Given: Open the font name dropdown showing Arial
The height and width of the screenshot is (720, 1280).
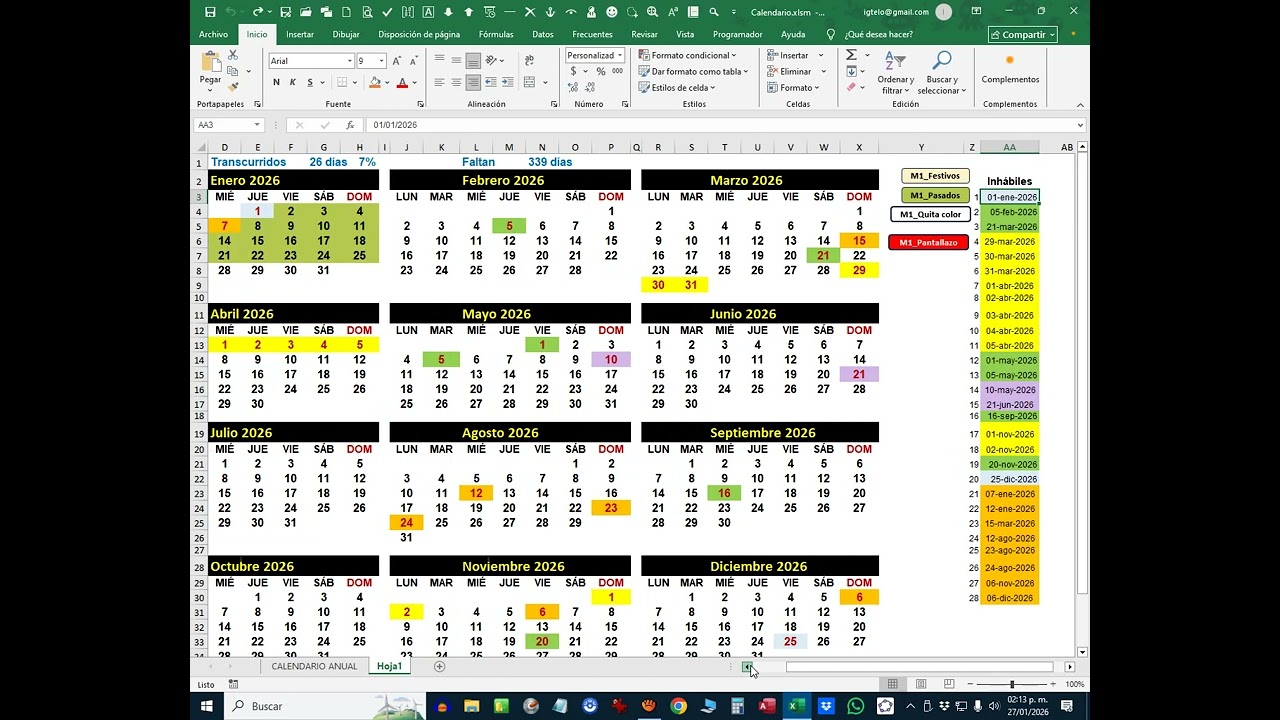Looking at the screenshot, I should coord(349,61).
